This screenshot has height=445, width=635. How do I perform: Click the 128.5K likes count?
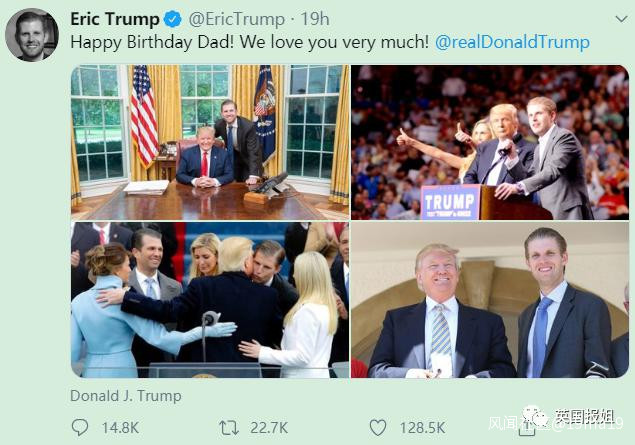[422, 428]
